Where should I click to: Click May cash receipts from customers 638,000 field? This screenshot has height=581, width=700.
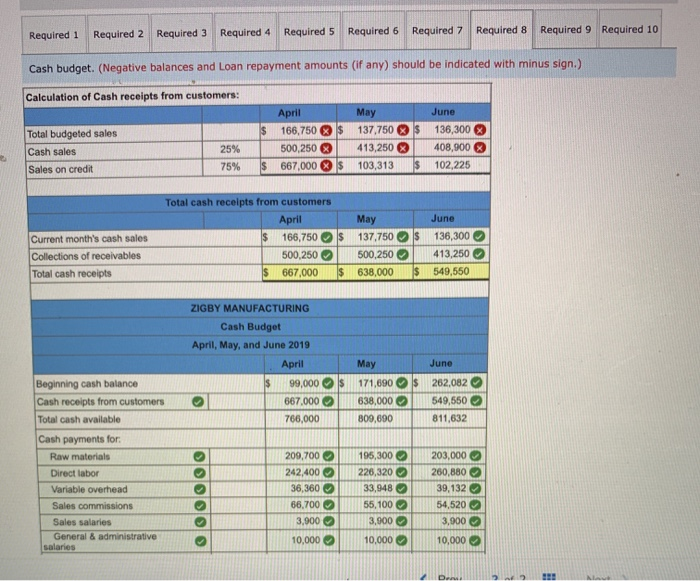(375, 401)
